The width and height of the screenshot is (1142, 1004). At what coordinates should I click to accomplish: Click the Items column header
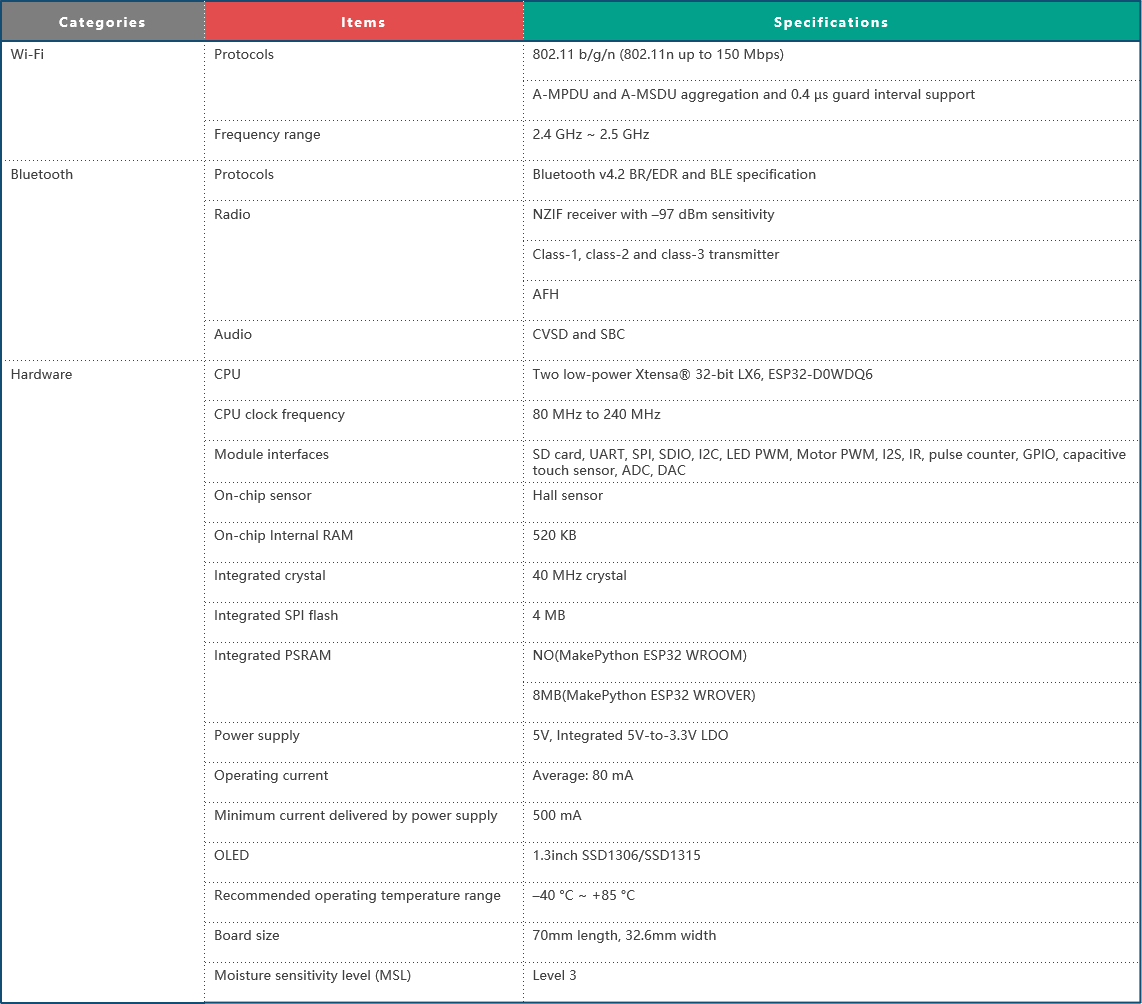click(x=363, y=22)
